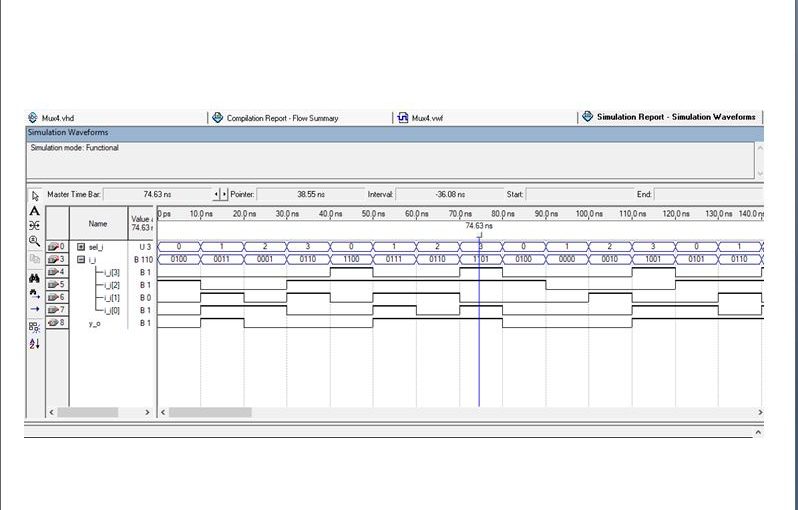Select the pointer selection tool
798x510 pixels.
34,195
